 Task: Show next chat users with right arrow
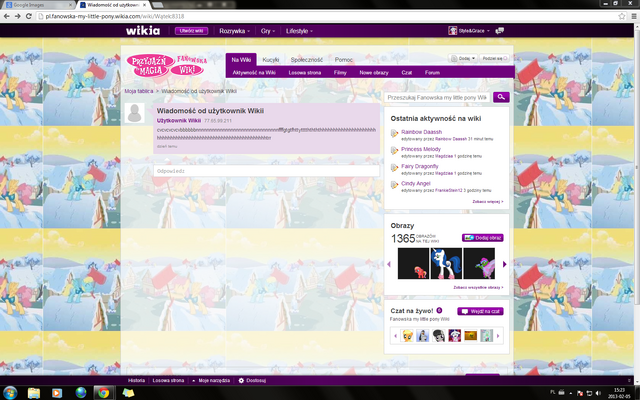498,336
